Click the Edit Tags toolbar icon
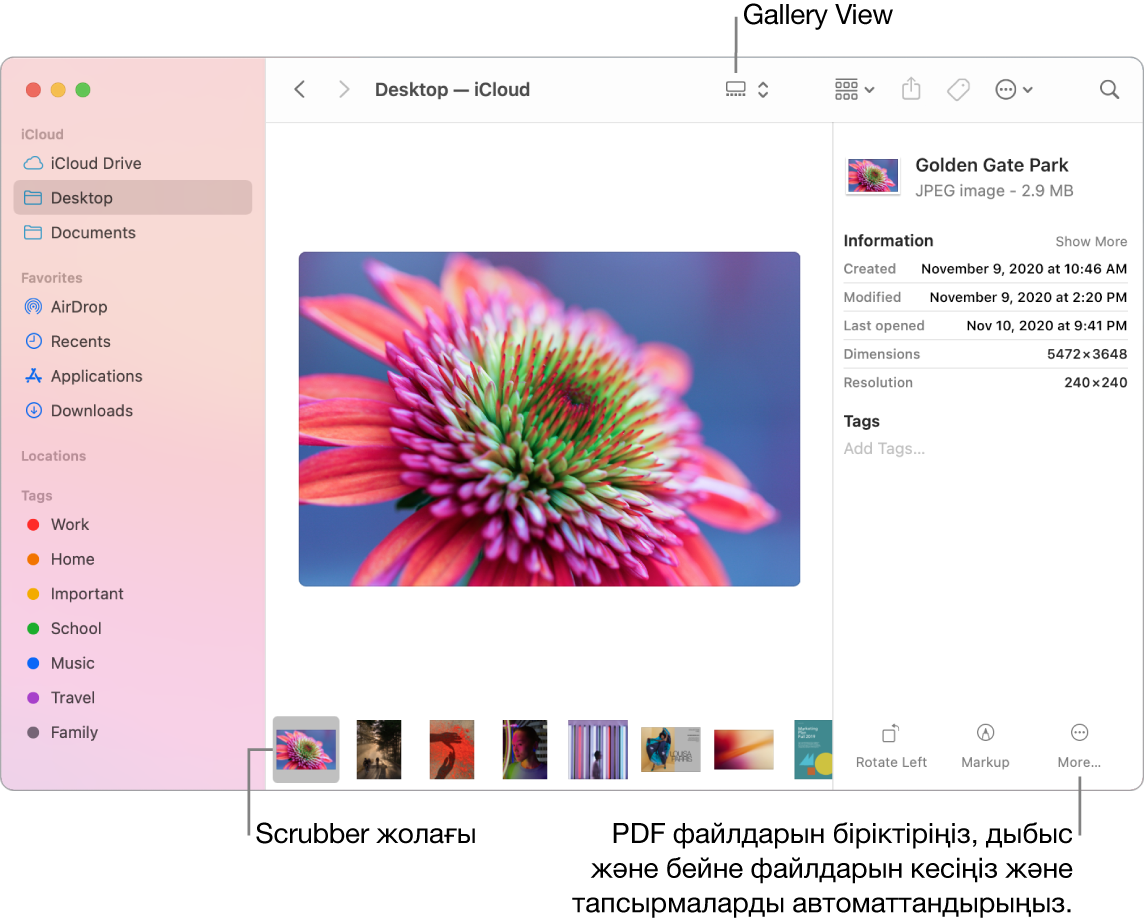 pos(958,90)
